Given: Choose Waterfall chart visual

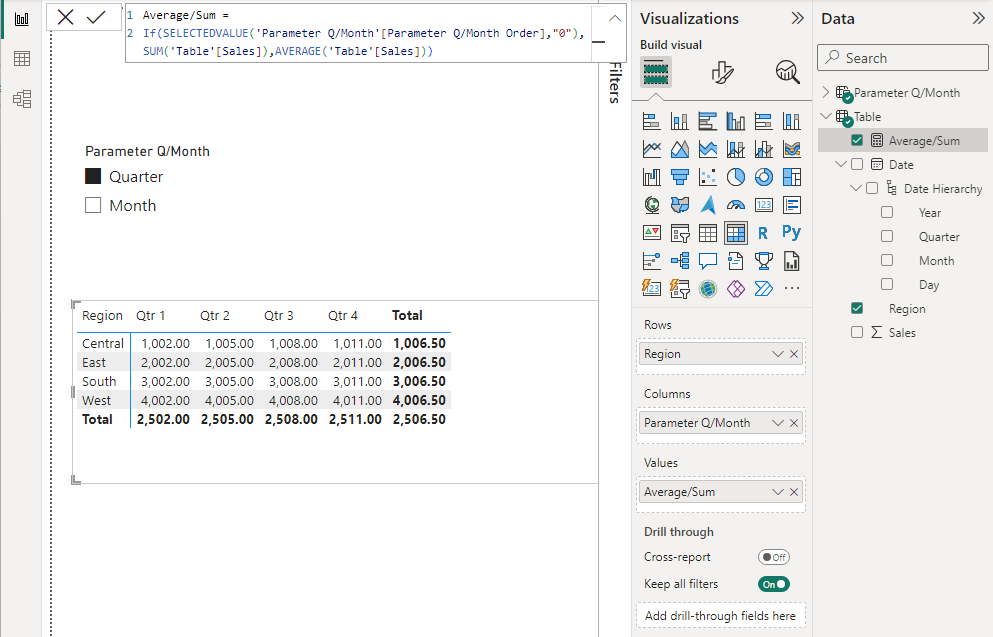Looking at the screenshot, I should [652, 177].
